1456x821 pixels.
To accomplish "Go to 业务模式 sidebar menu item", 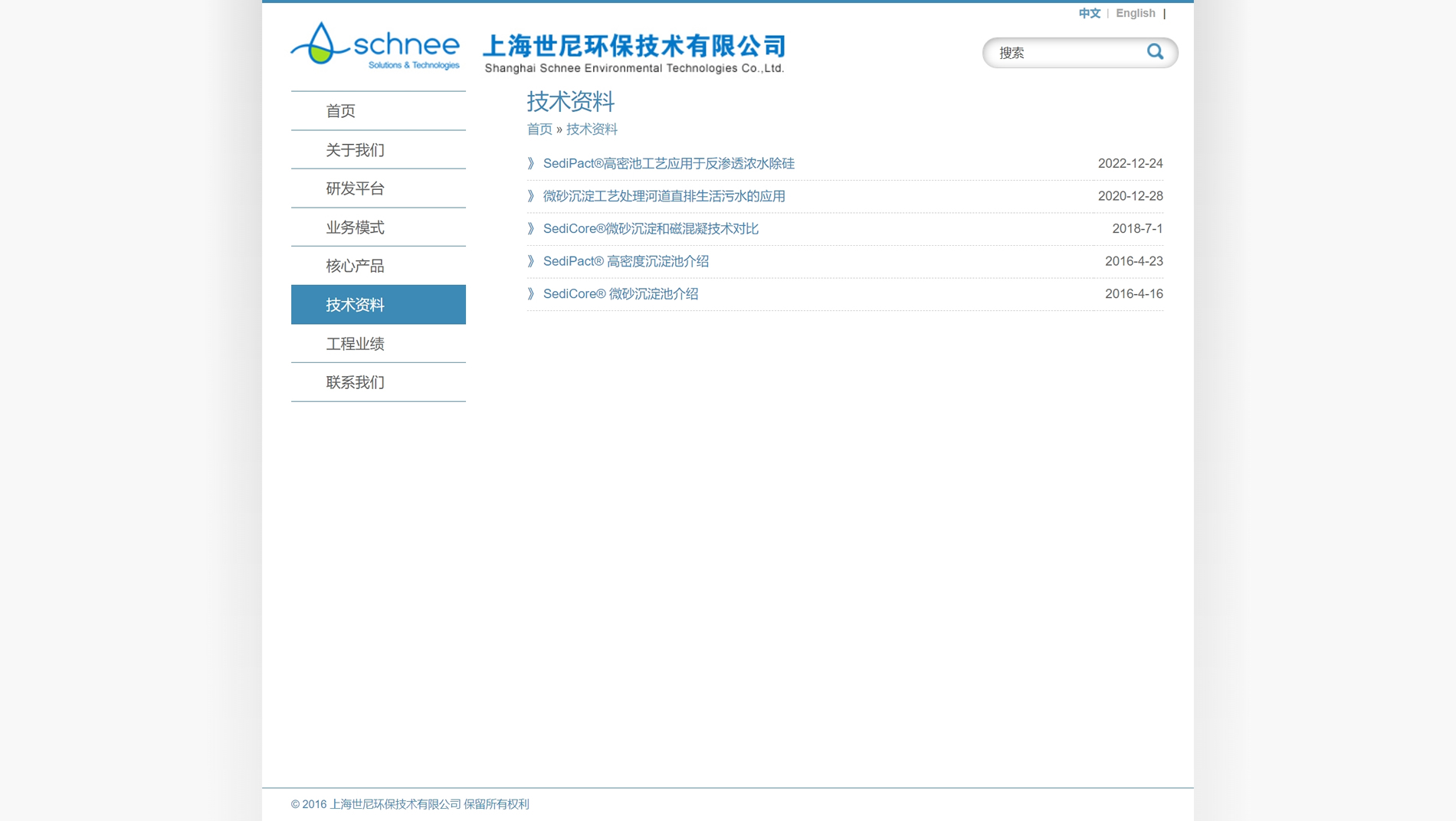I will 379,227.
